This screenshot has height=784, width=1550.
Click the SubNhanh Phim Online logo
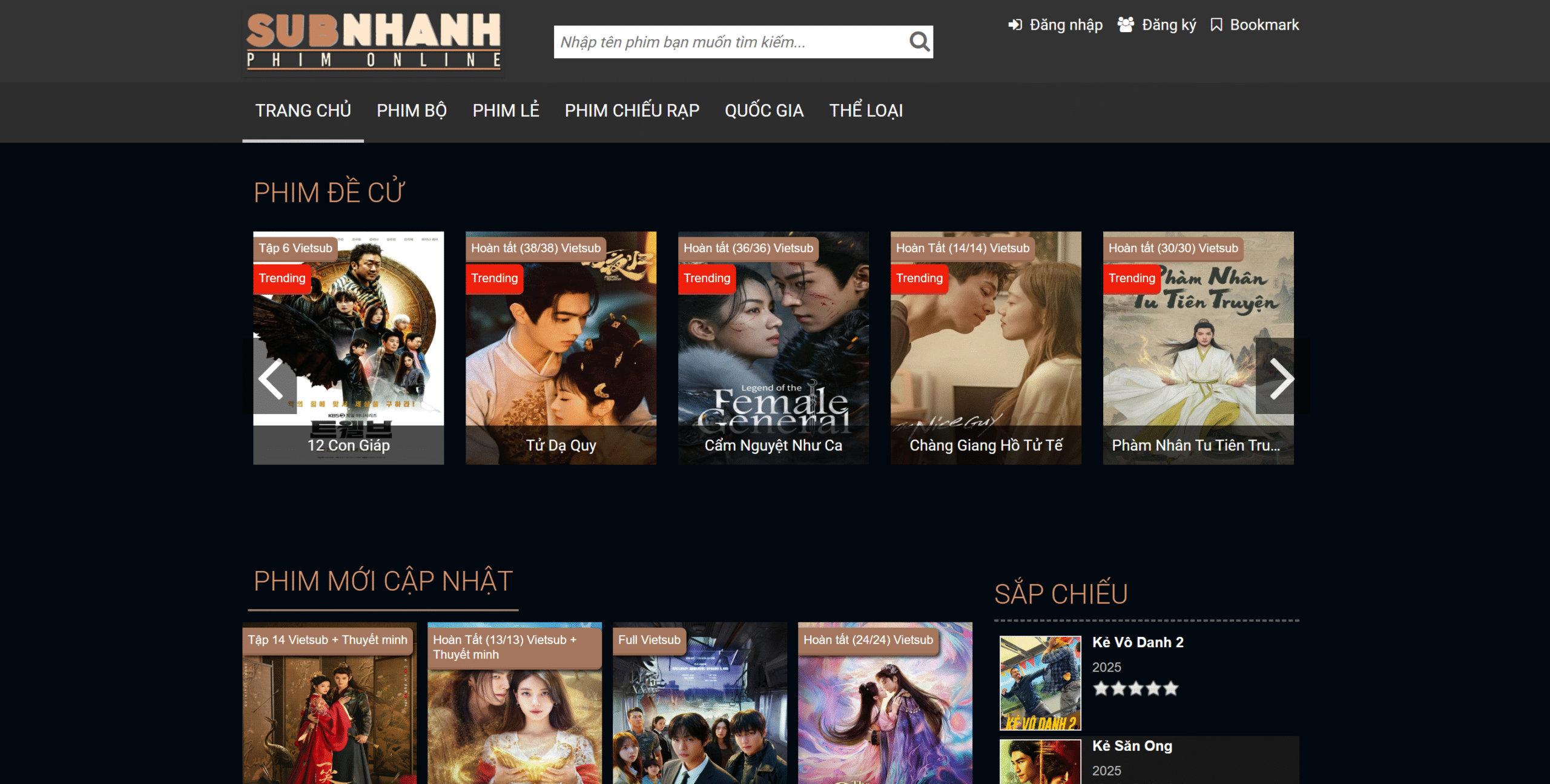(x=374, y=41)
